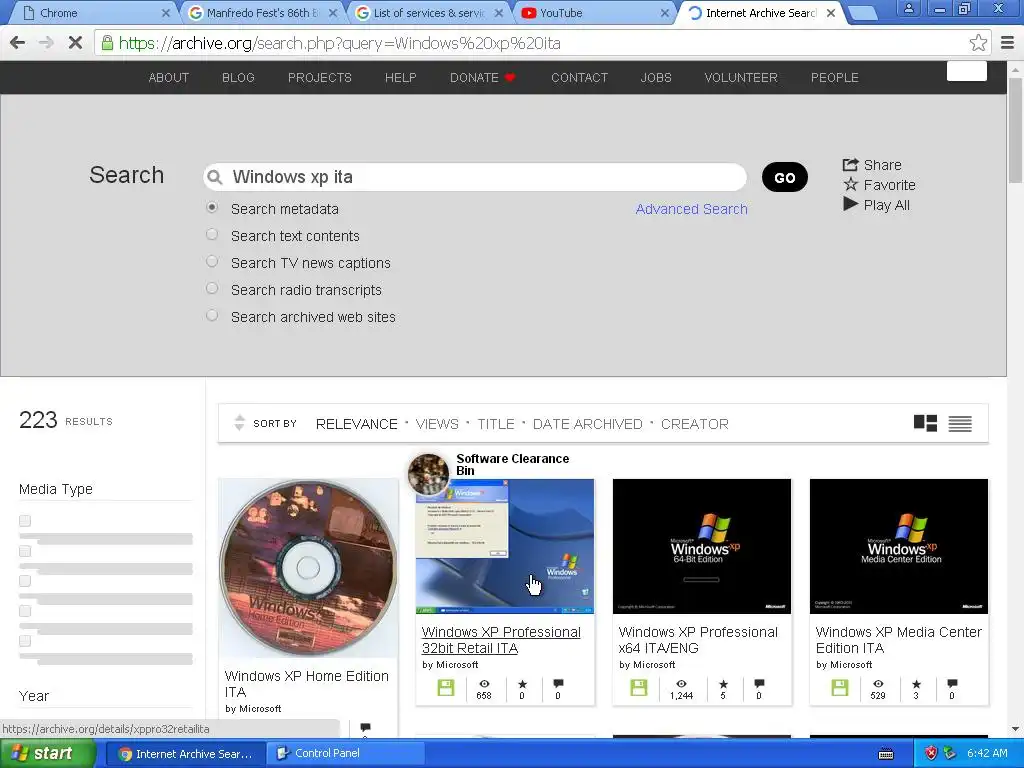Open JOBS in the navigation bar
Image resolution: width=1024 pixels, height=768 pixels.
(656, 78)
